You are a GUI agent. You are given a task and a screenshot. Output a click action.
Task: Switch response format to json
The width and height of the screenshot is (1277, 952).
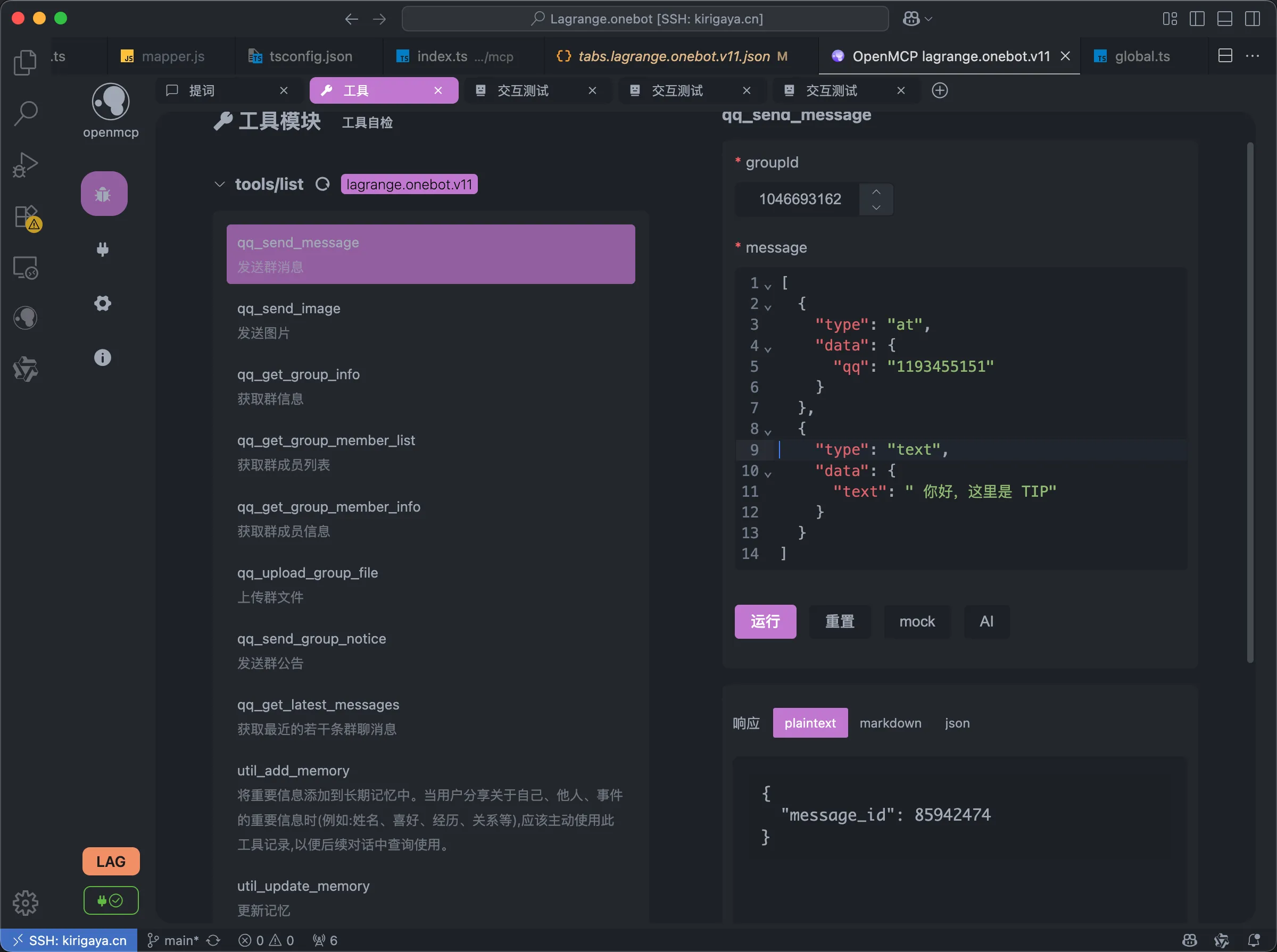click(x=957, y=723)
